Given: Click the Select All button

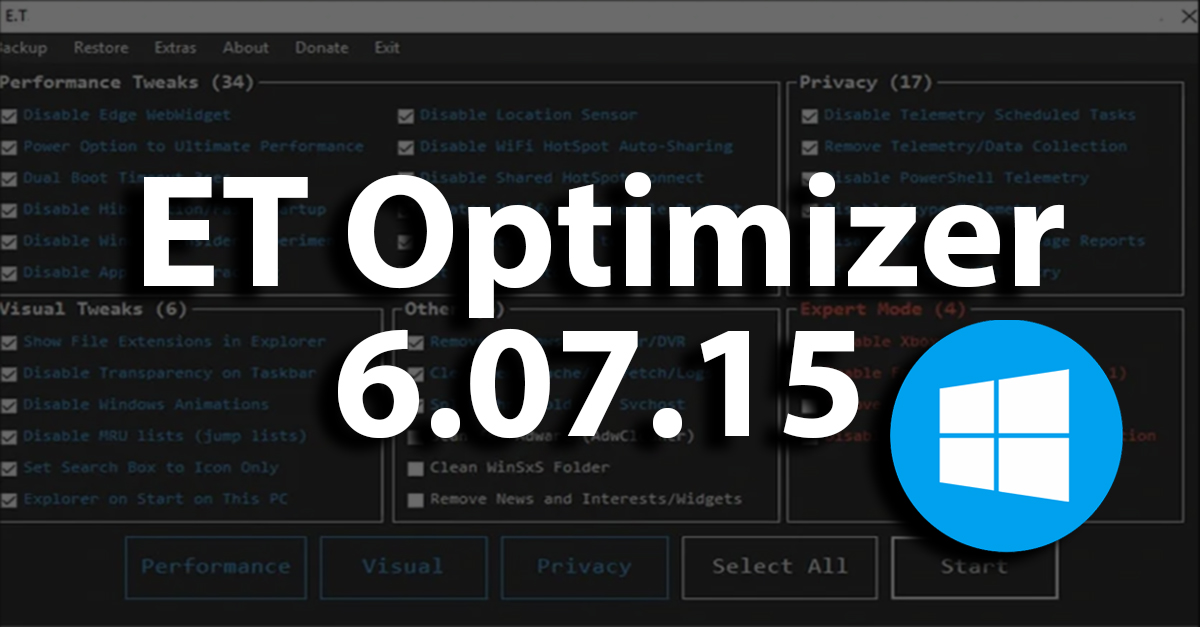Looking at the screenshot, I should point(779,567).
